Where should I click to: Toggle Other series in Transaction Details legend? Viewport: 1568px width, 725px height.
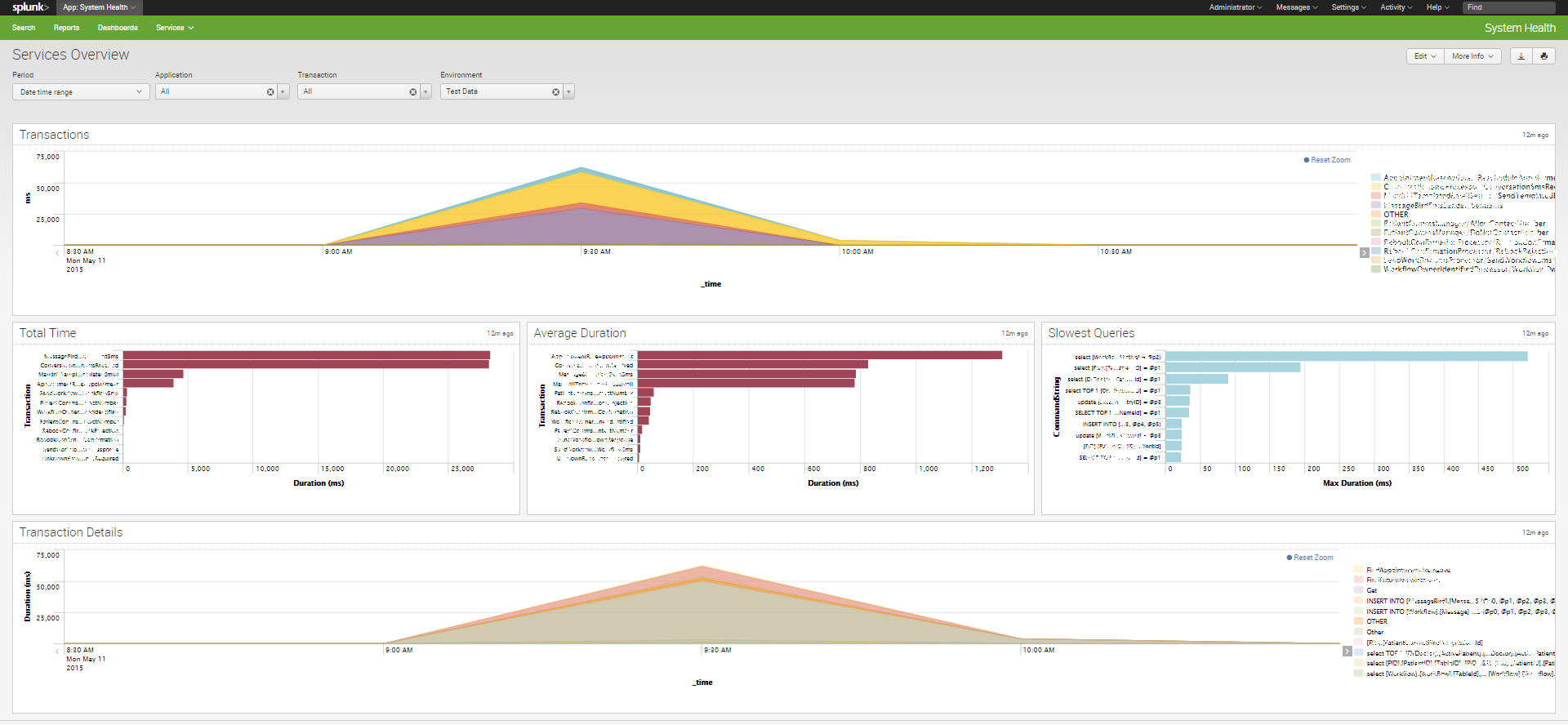click(1374, 632)
